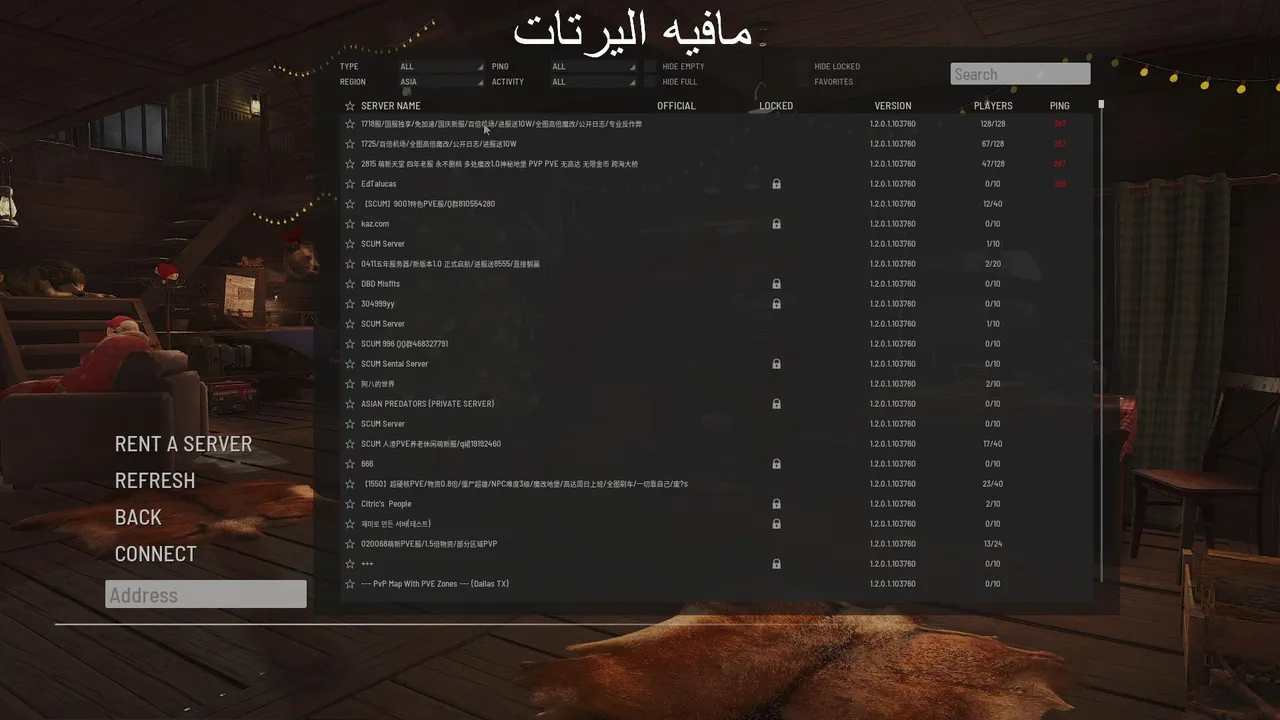The width and height of the screenshot is (1280, 720).
Task: Click the server list scrollbar handle
Action: (1101, 104)
